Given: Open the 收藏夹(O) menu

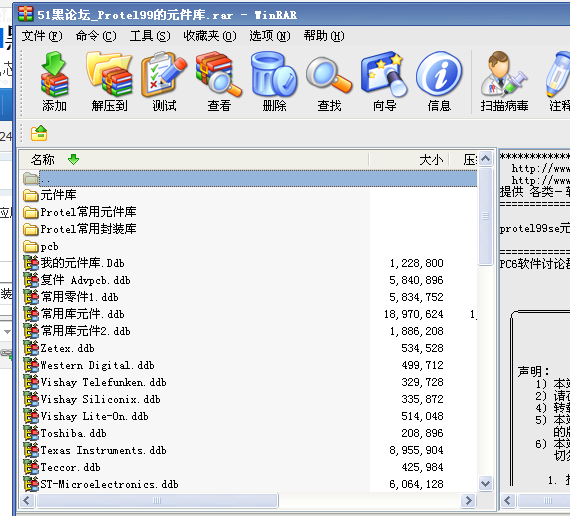Looking at the screenshot, I should coord(210,36).
